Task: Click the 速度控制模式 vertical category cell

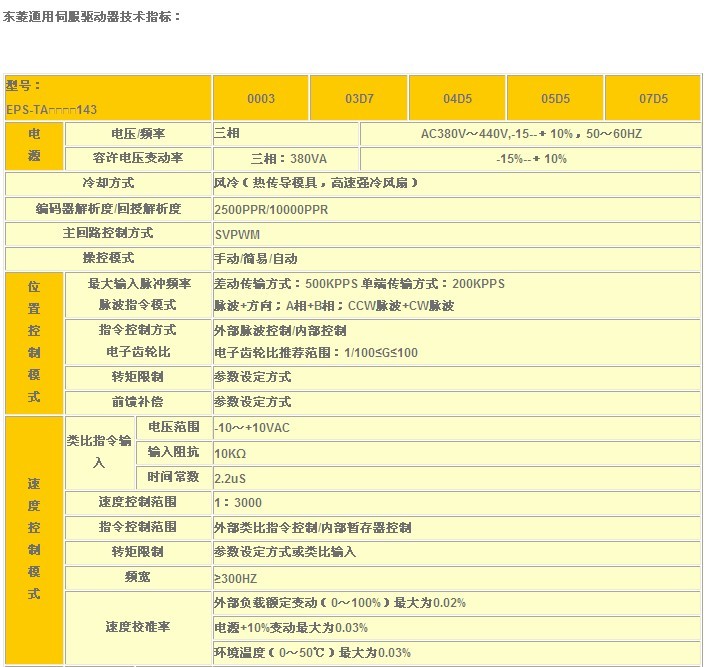Action: click(34, 540)
